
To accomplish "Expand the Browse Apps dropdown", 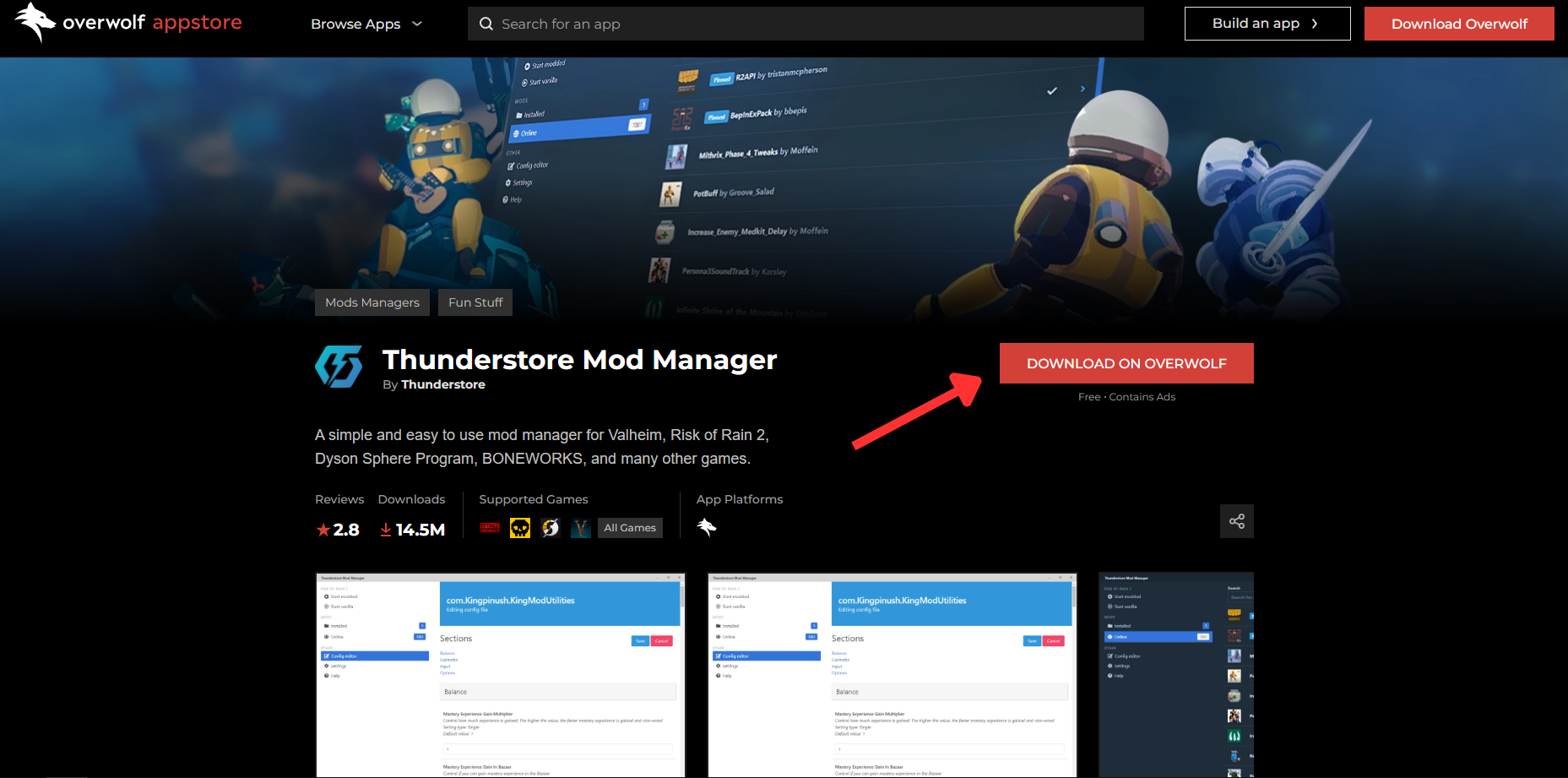I will coord(366,24).
